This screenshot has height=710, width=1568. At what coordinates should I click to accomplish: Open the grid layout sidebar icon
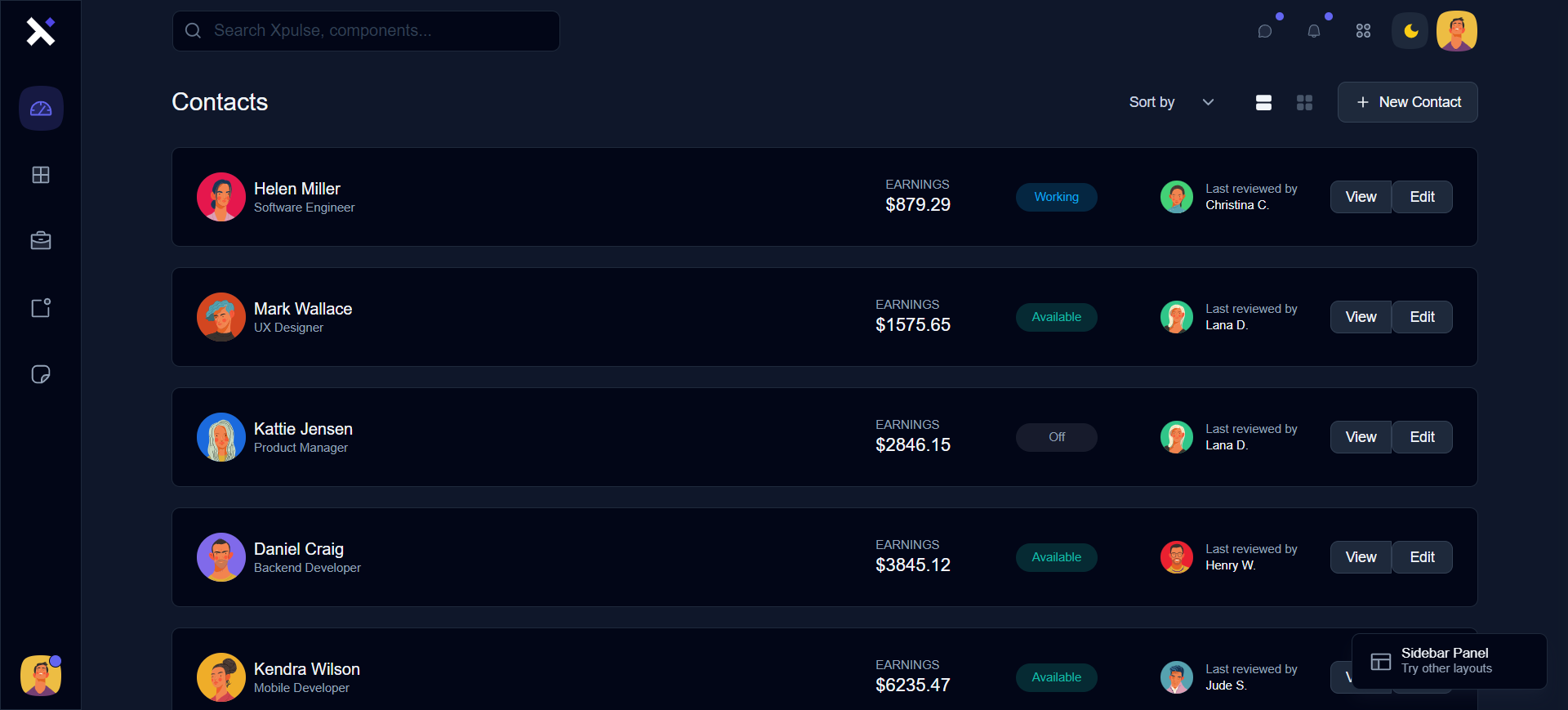[41, 175]
